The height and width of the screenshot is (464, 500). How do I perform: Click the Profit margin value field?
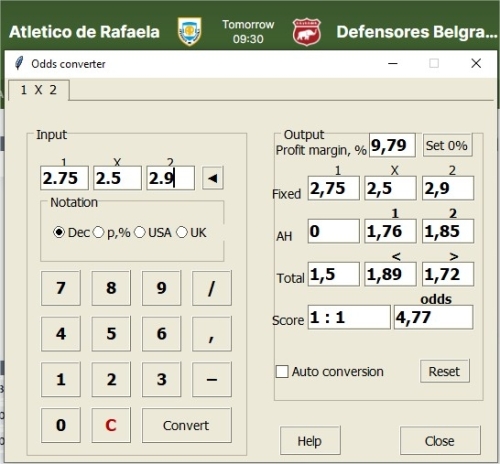tap(392, 145)
